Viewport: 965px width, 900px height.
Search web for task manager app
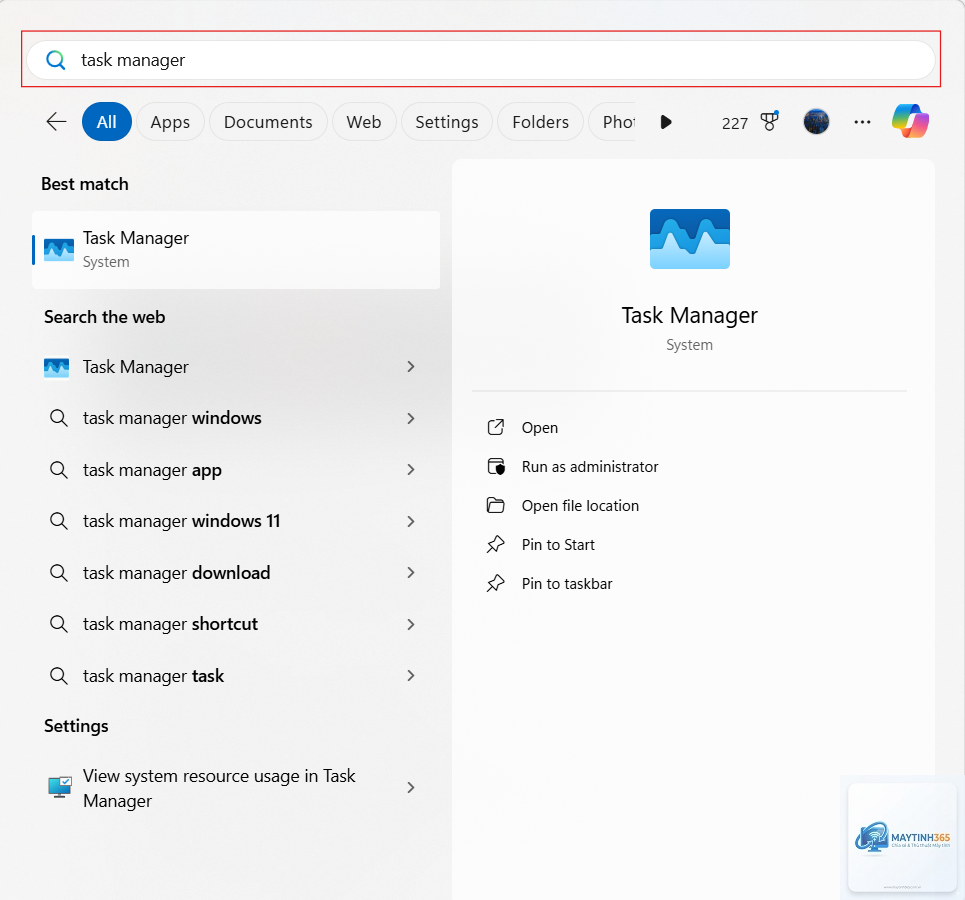click(x=152, y=470)
